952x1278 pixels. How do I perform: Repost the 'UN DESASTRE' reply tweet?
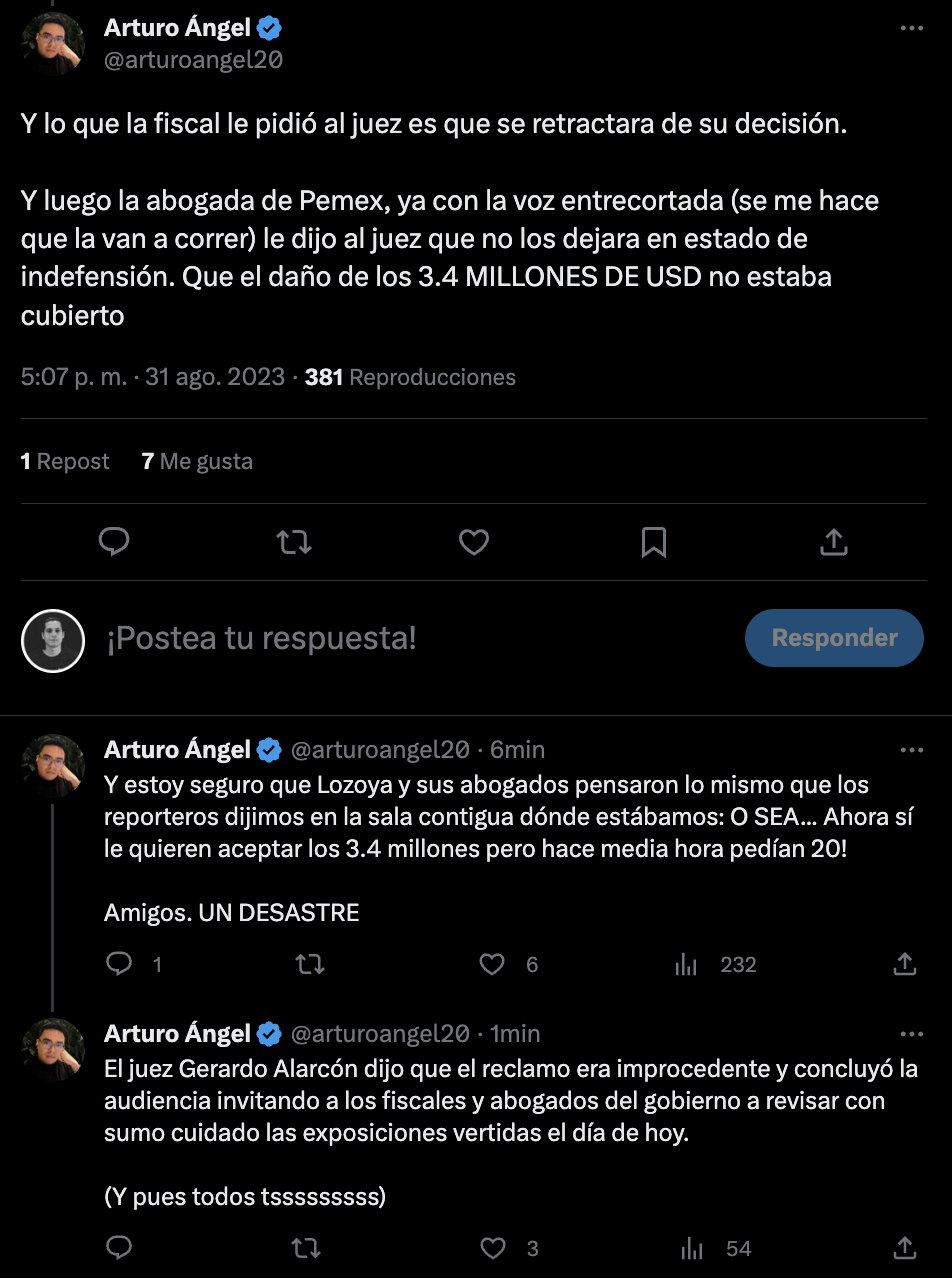click(309, 964)
